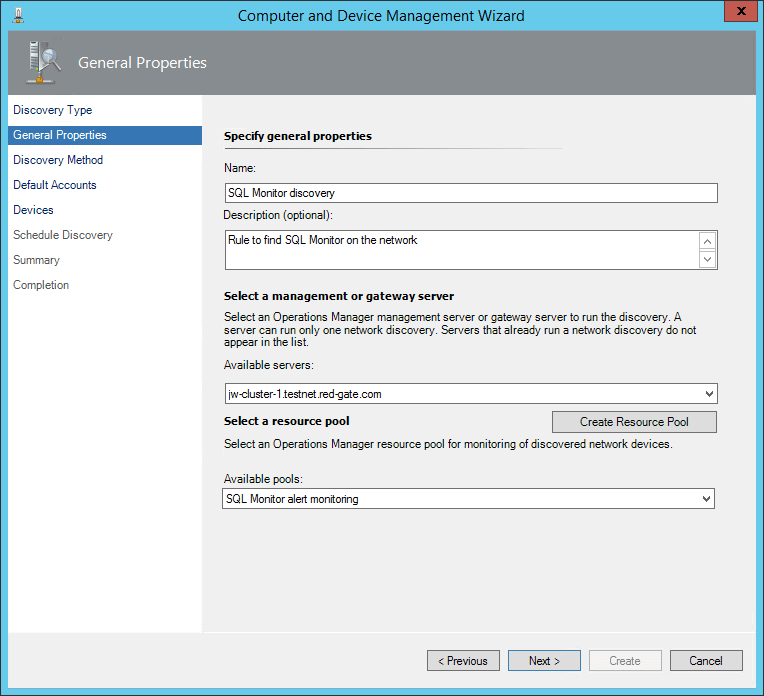Click Create Resource Pool button
Viewport: 764px width, 696px height.
point(634,422)
